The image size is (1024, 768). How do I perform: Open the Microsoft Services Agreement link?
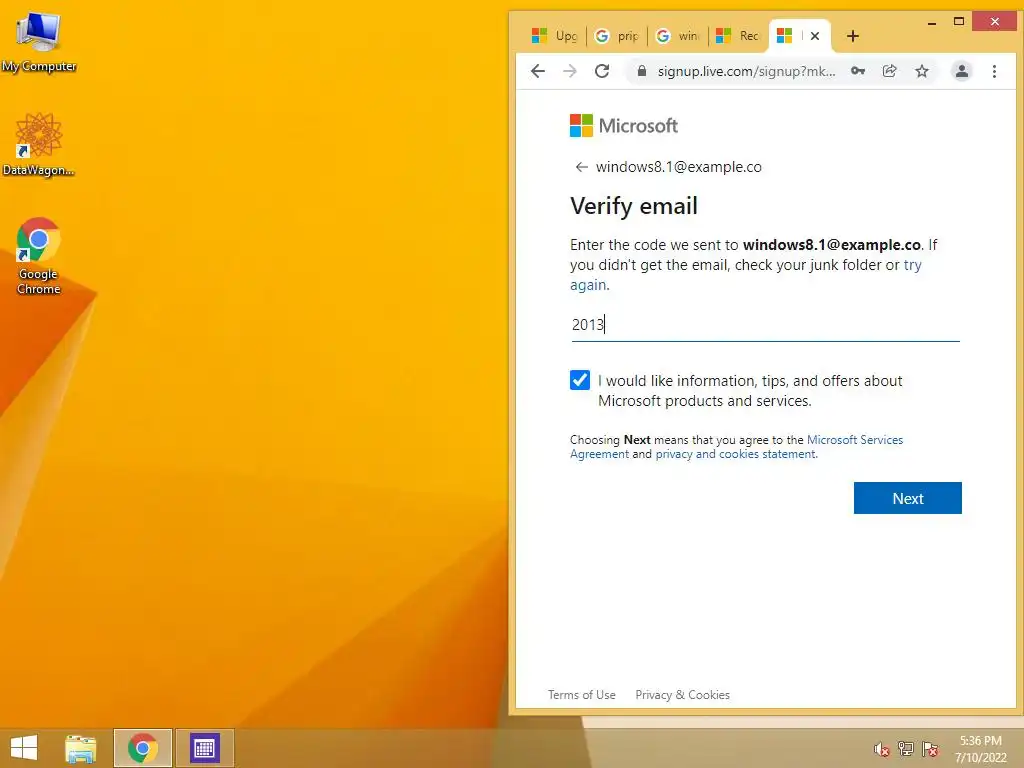[x=855, y=440]
